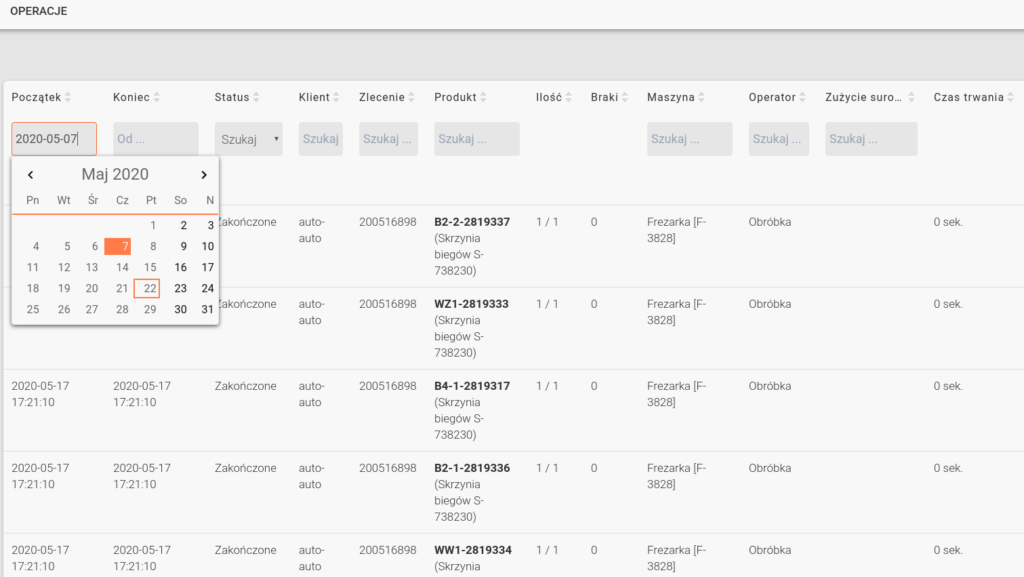Sort by Status column arrows
Viewport: 1024px width, 577px height.
[257, 97]
